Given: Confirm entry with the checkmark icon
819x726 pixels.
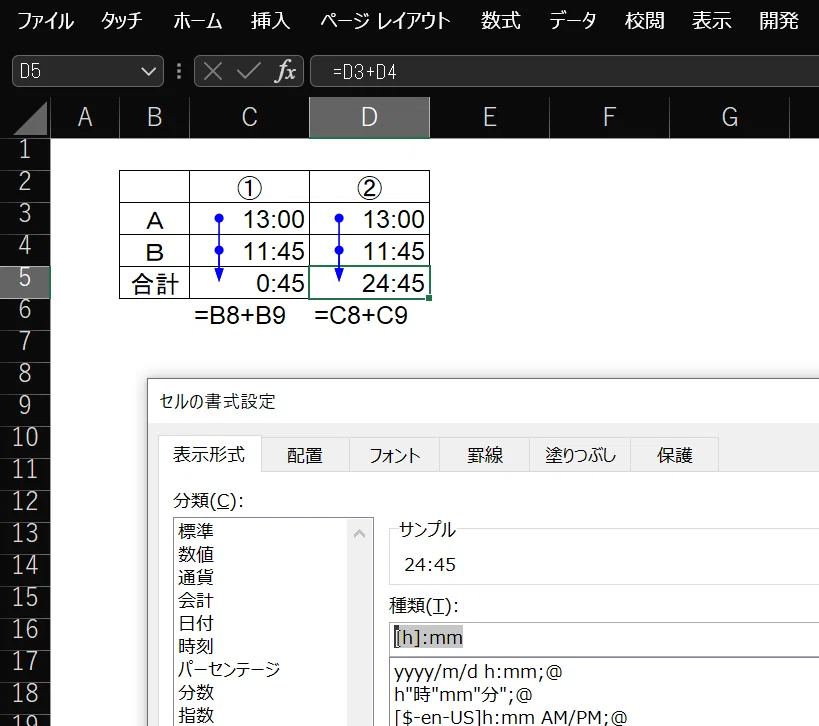Looking at the screenshot, I should point(248,71).
